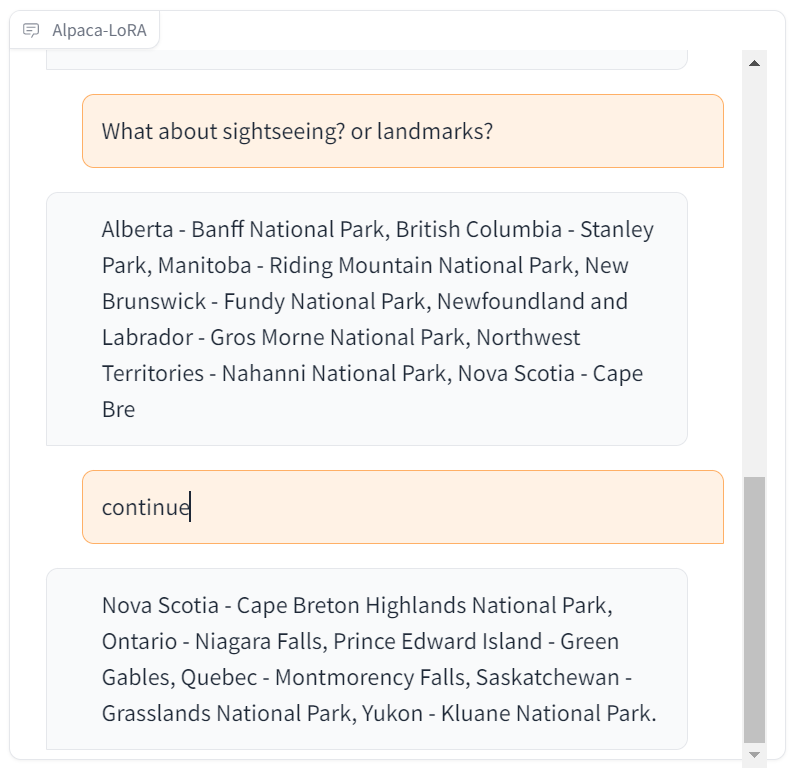The image size is (793, 782).
Task: Click at the text cursor after 'continue'
Action: 190,507
